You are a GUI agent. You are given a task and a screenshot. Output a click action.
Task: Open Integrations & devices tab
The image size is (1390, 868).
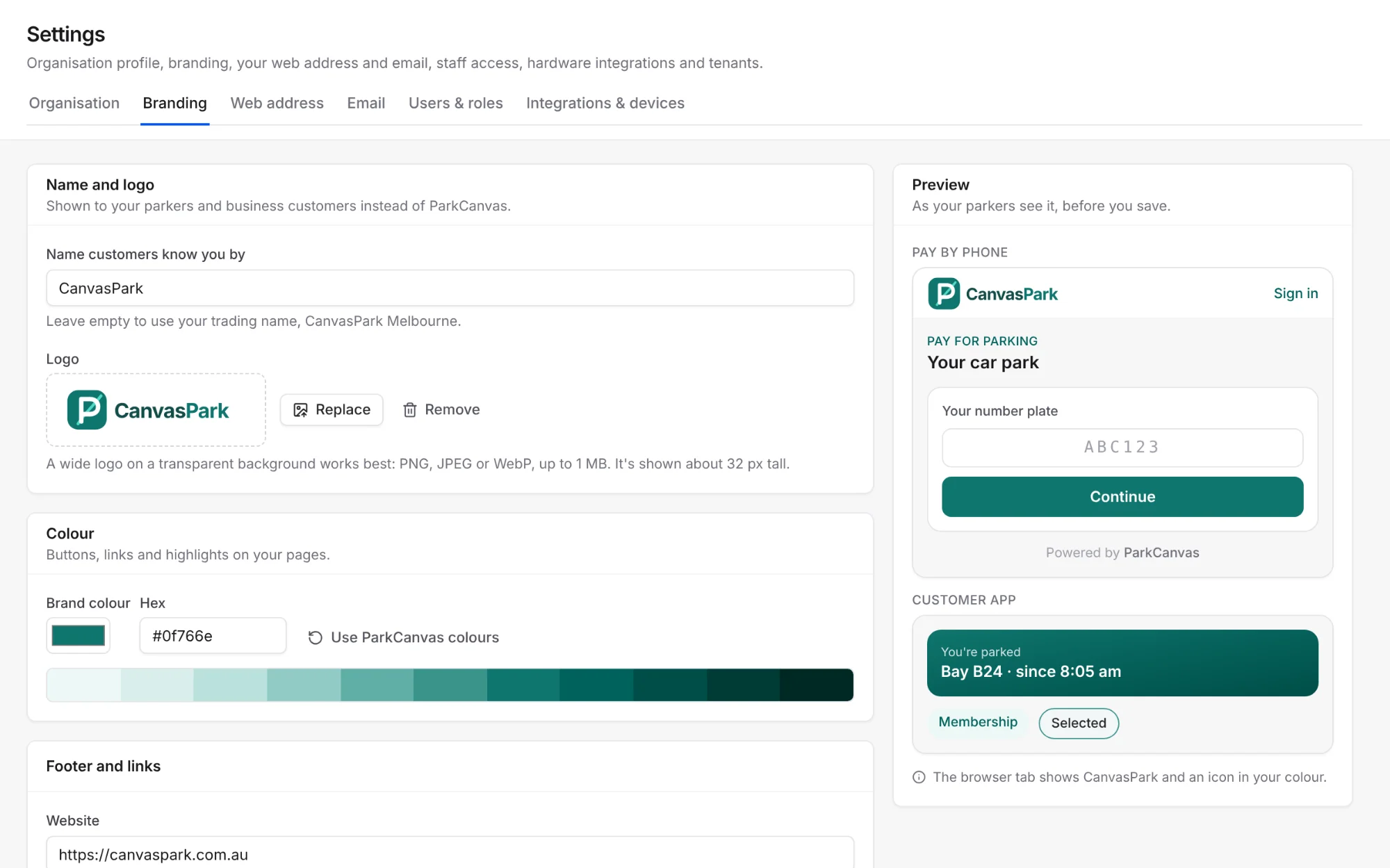(605, 103)
